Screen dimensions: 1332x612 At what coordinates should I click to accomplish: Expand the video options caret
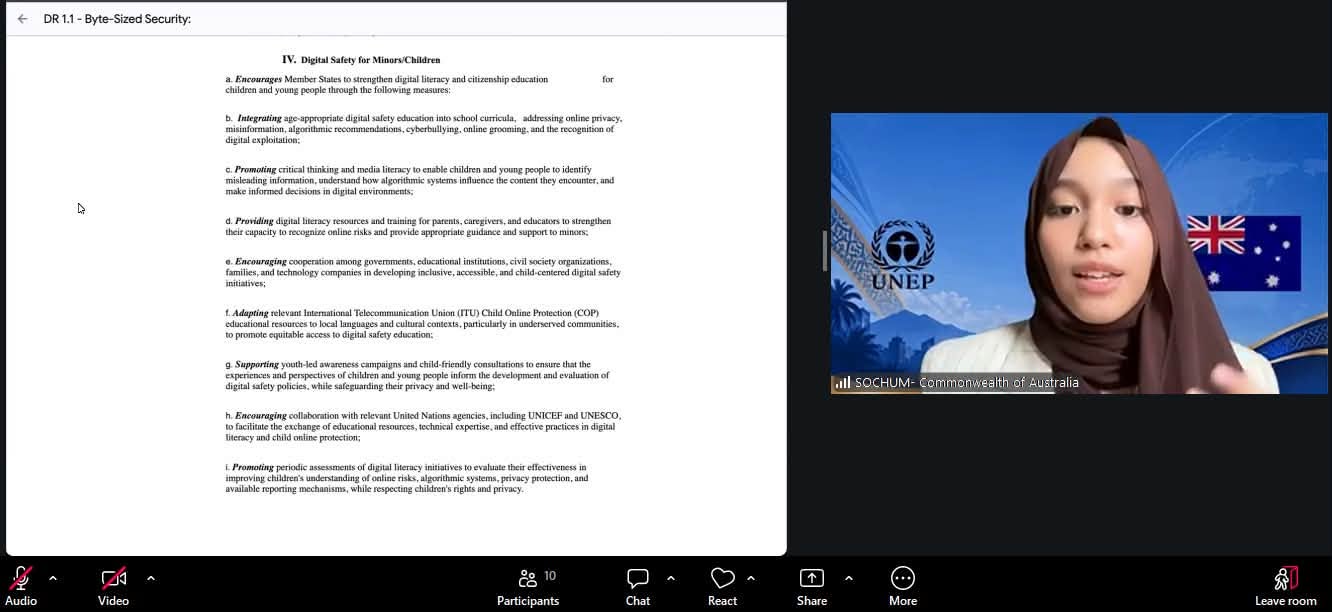pos(151,578)
